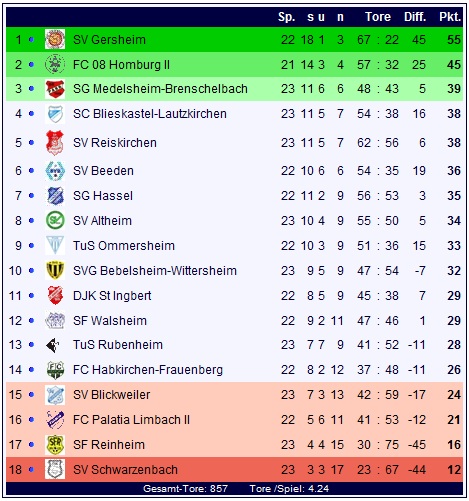Click the SG Hassel blue shield logo
The height and width of the screenshot is (501, 469).
(55, 195)
